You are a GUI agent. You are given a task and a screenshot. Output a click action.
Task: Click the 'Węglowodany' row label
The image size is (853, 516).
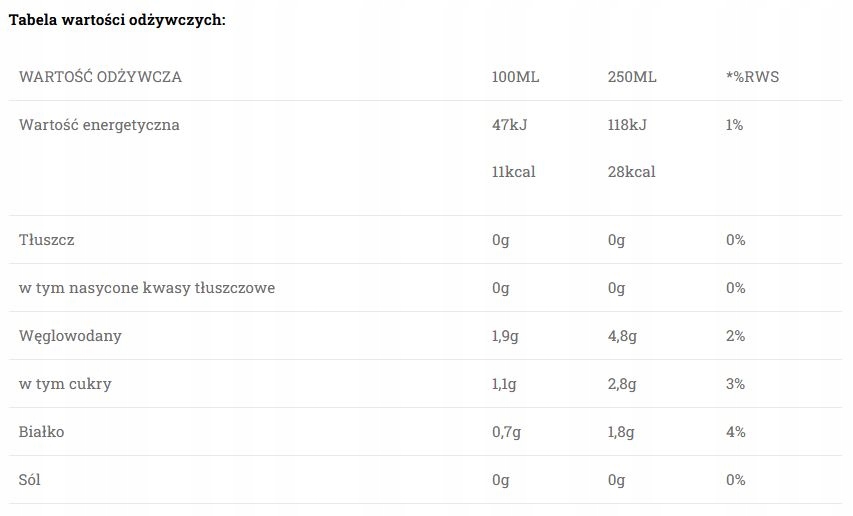[71, 336]
